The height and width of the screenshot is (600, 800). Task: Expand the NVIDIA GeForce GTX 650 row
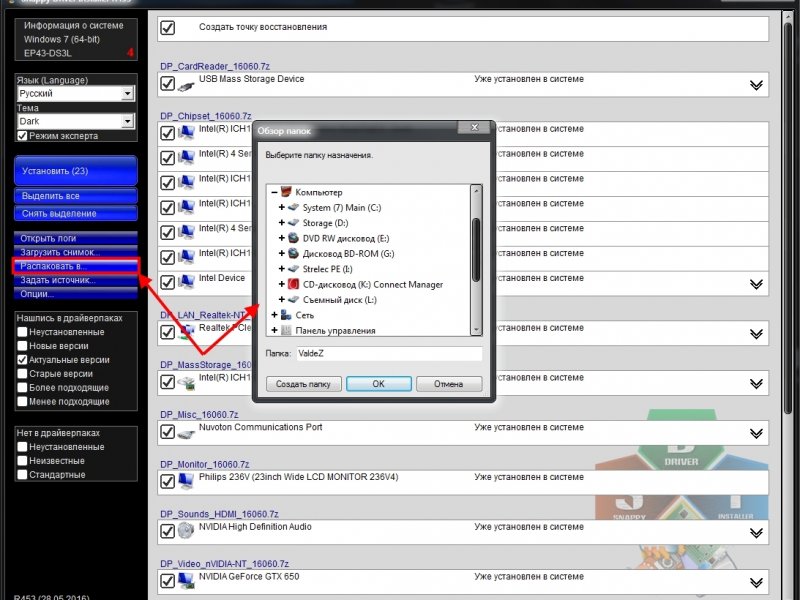[x=756, y=583]
